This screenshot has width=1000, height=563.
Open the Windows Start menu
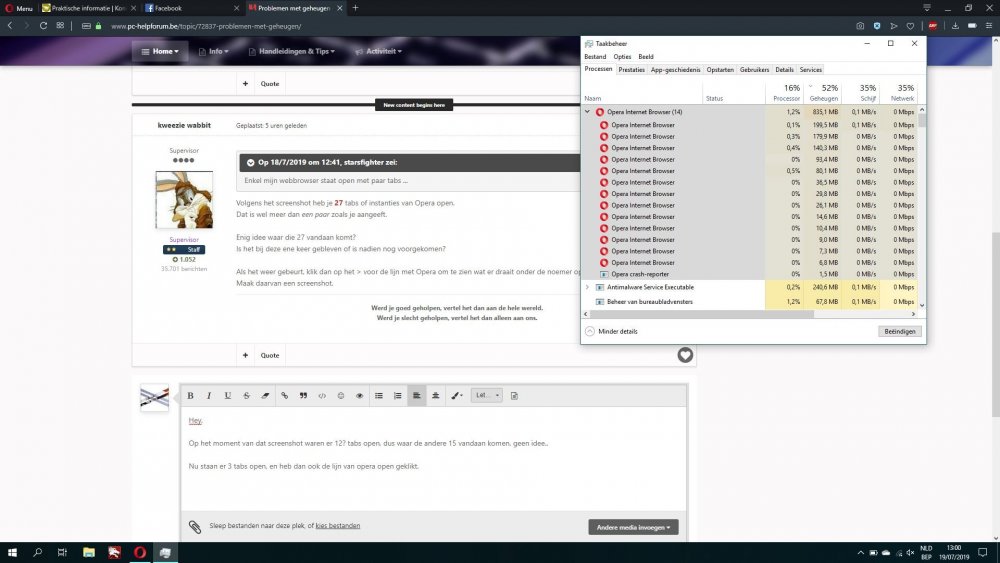[x=12, y=552]
